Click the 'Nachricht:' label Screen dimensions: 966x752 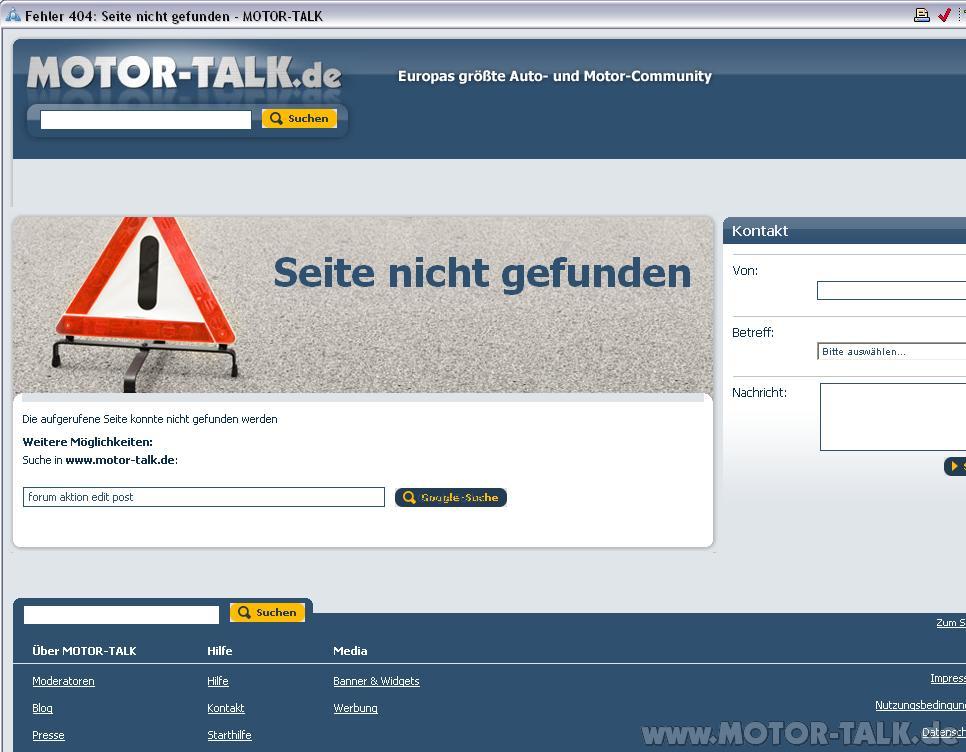[760, 392]
